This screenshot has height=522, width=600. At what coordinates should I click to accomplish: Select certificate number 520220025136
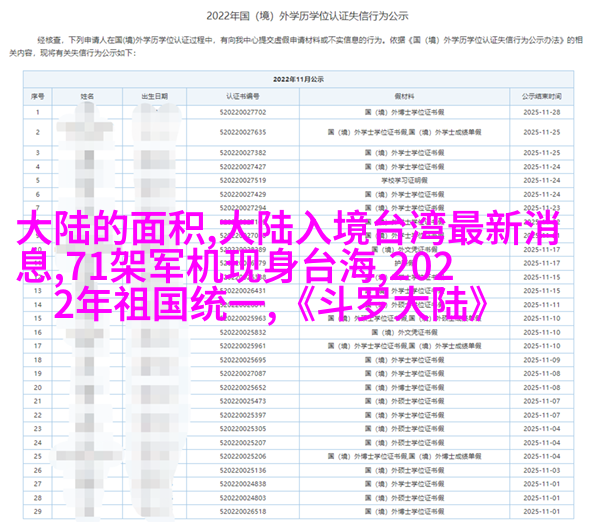tap(243, 470)
